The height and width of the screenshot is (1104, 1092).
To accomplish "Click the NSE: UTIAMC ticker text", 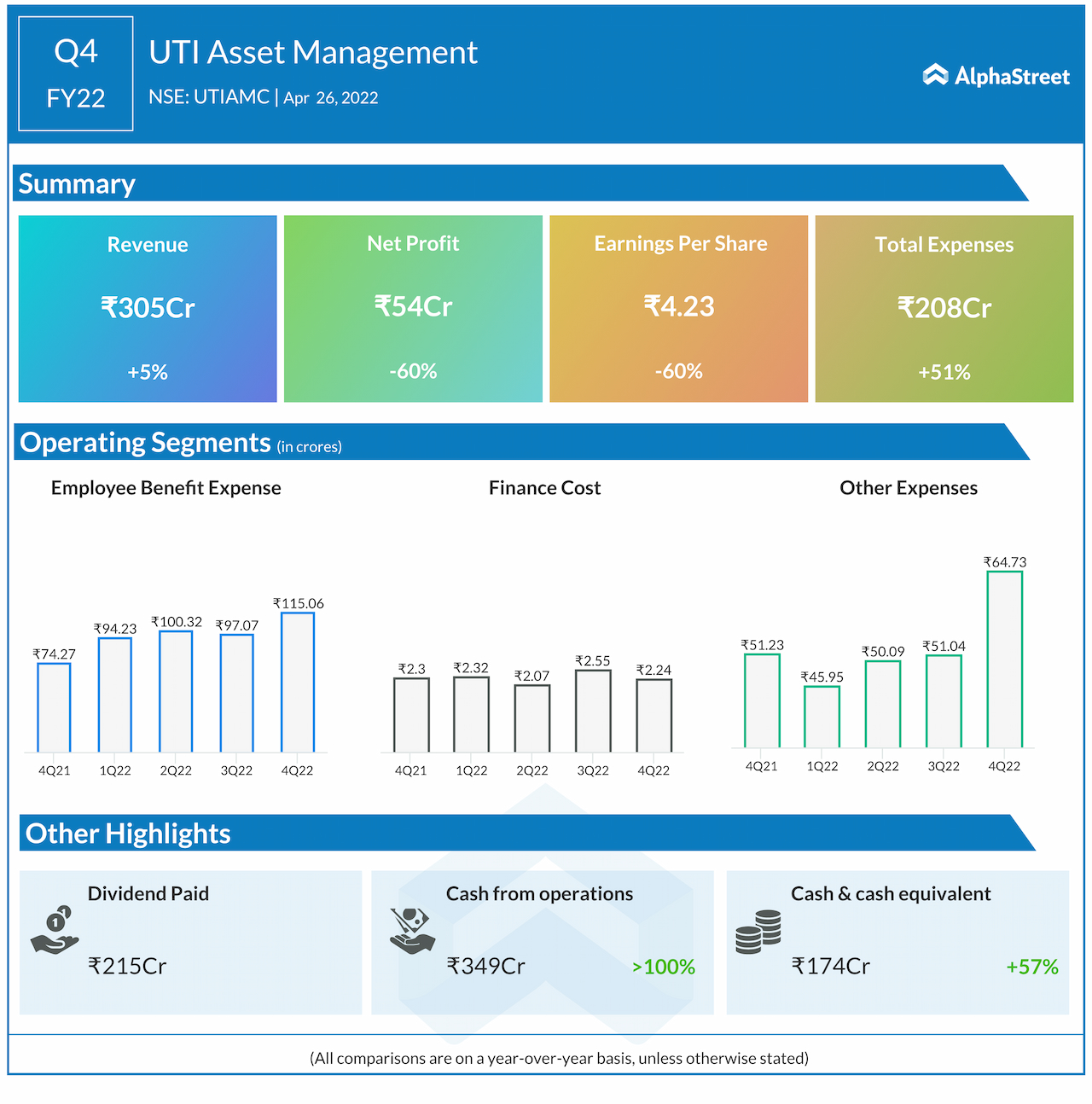I will coord(209,97).
